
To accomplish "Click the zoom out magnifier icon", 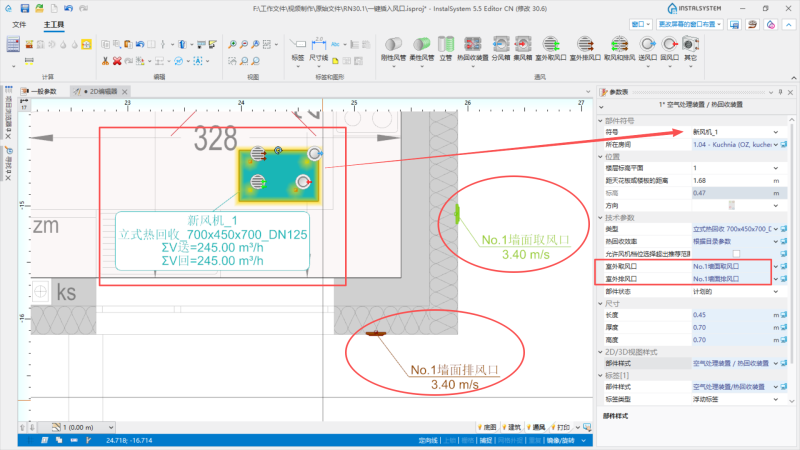I will tap(244, 44).
